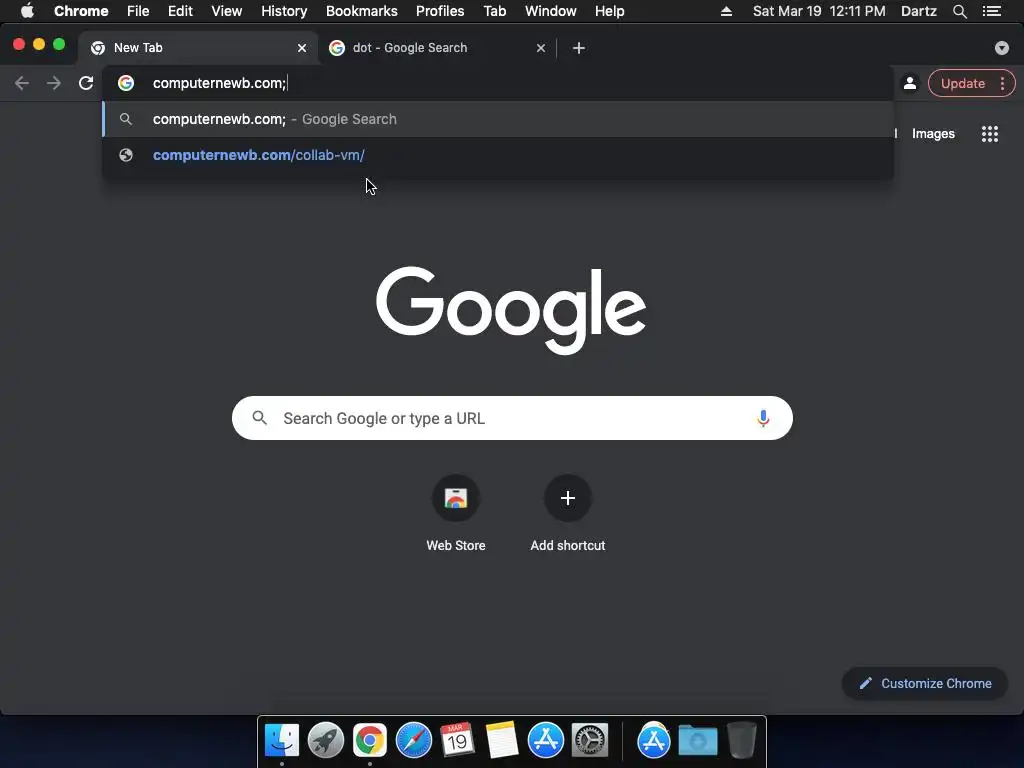Open Safari from the dock

click(413, 740)
